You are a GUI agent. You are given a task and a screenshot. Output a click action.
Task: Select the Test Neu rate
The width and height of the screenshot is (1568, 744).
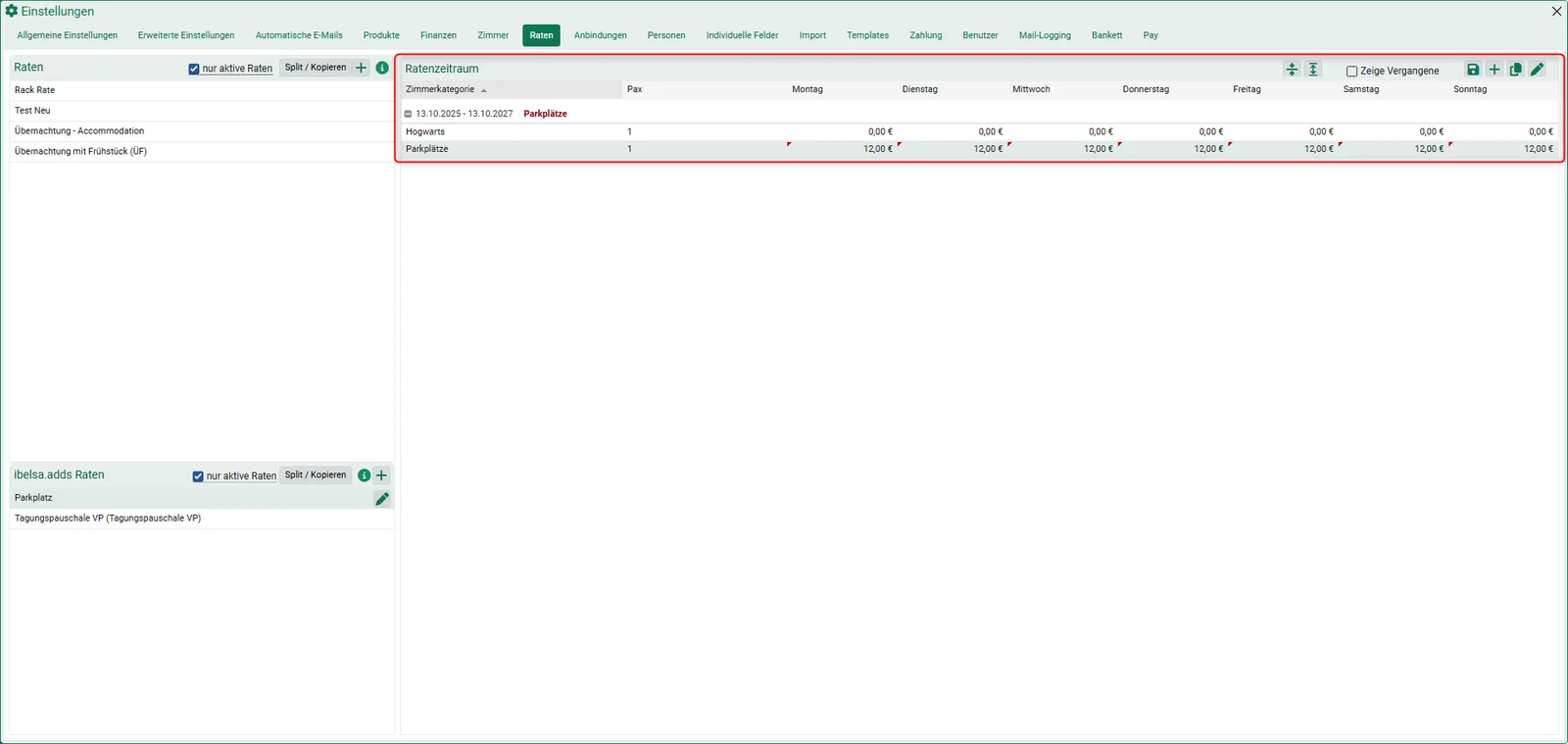[x=202, y=111]
